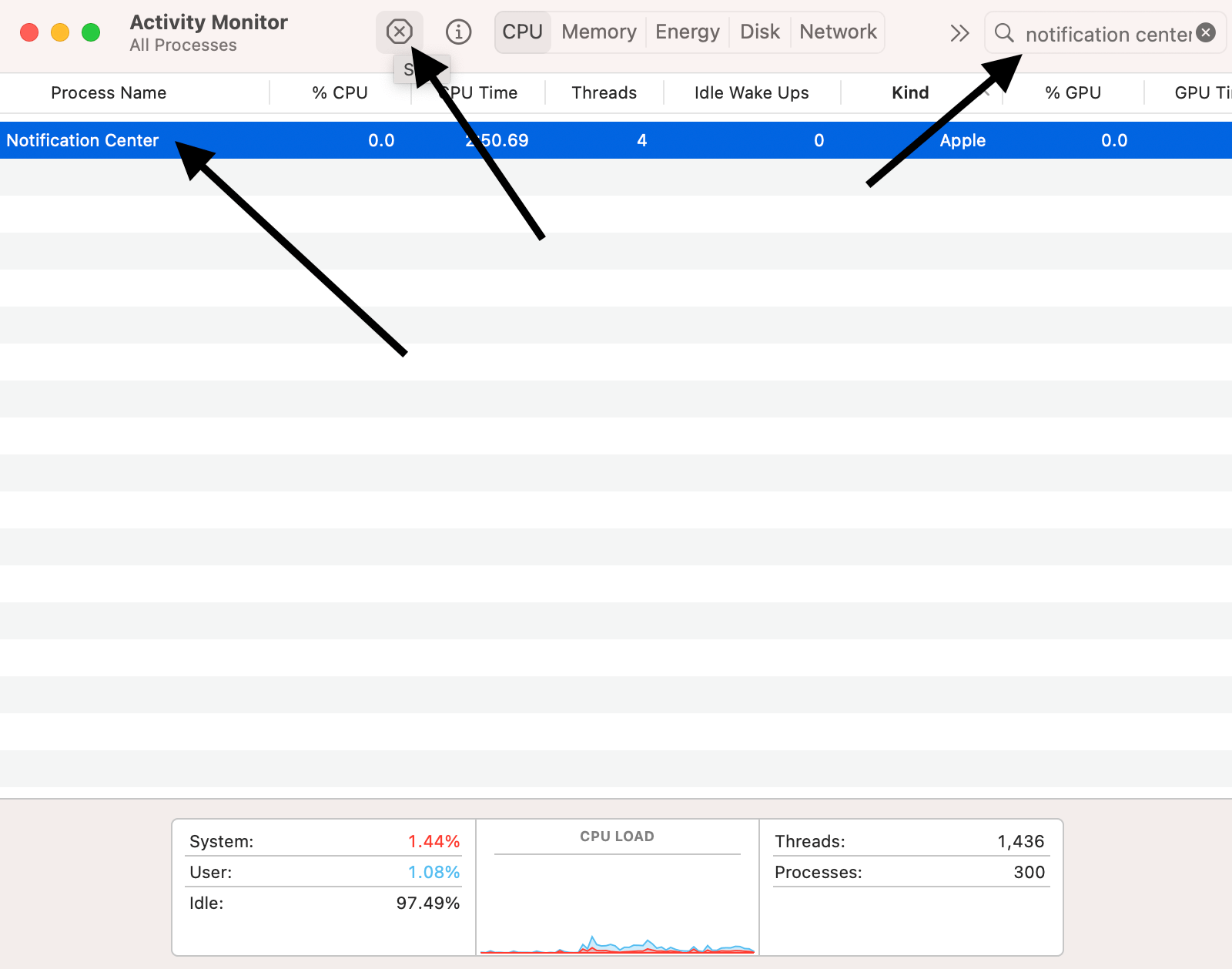Switch to the Memory tab
1232x969 pixels.
coord(599,32)
